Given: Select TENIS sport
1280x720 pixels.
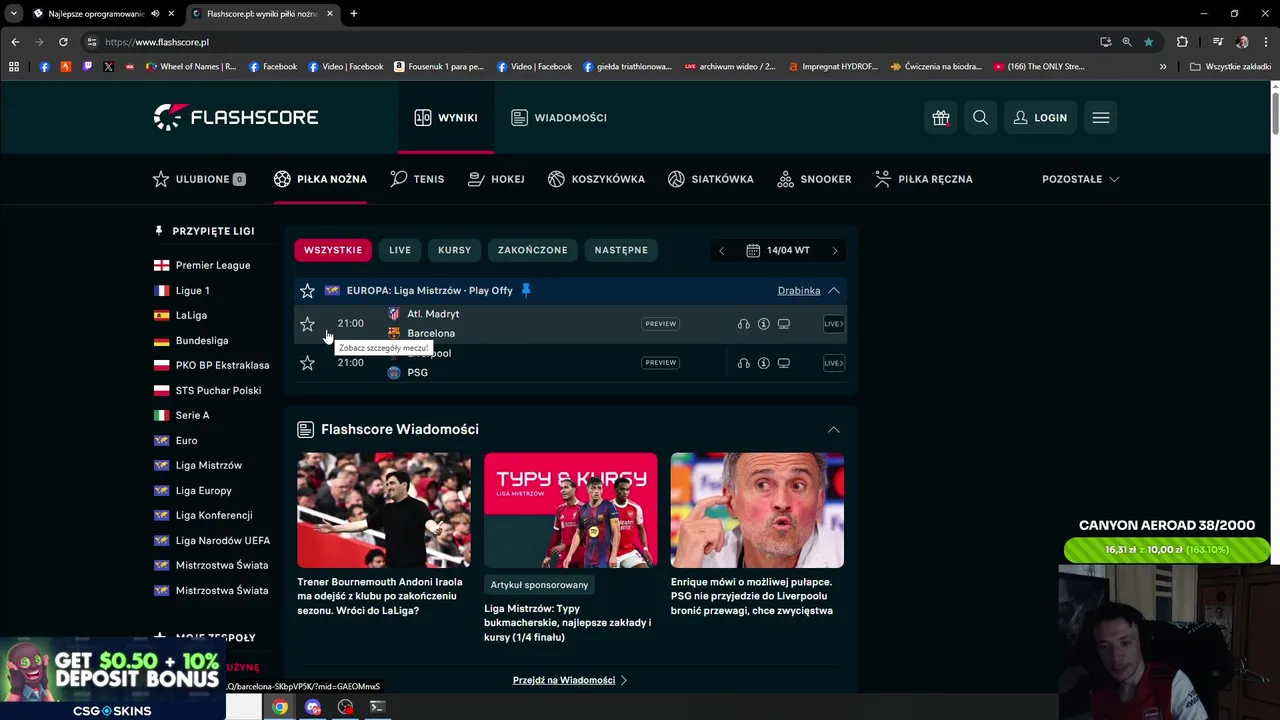Looking at the screenshot, I should click(x=417, y=179).
